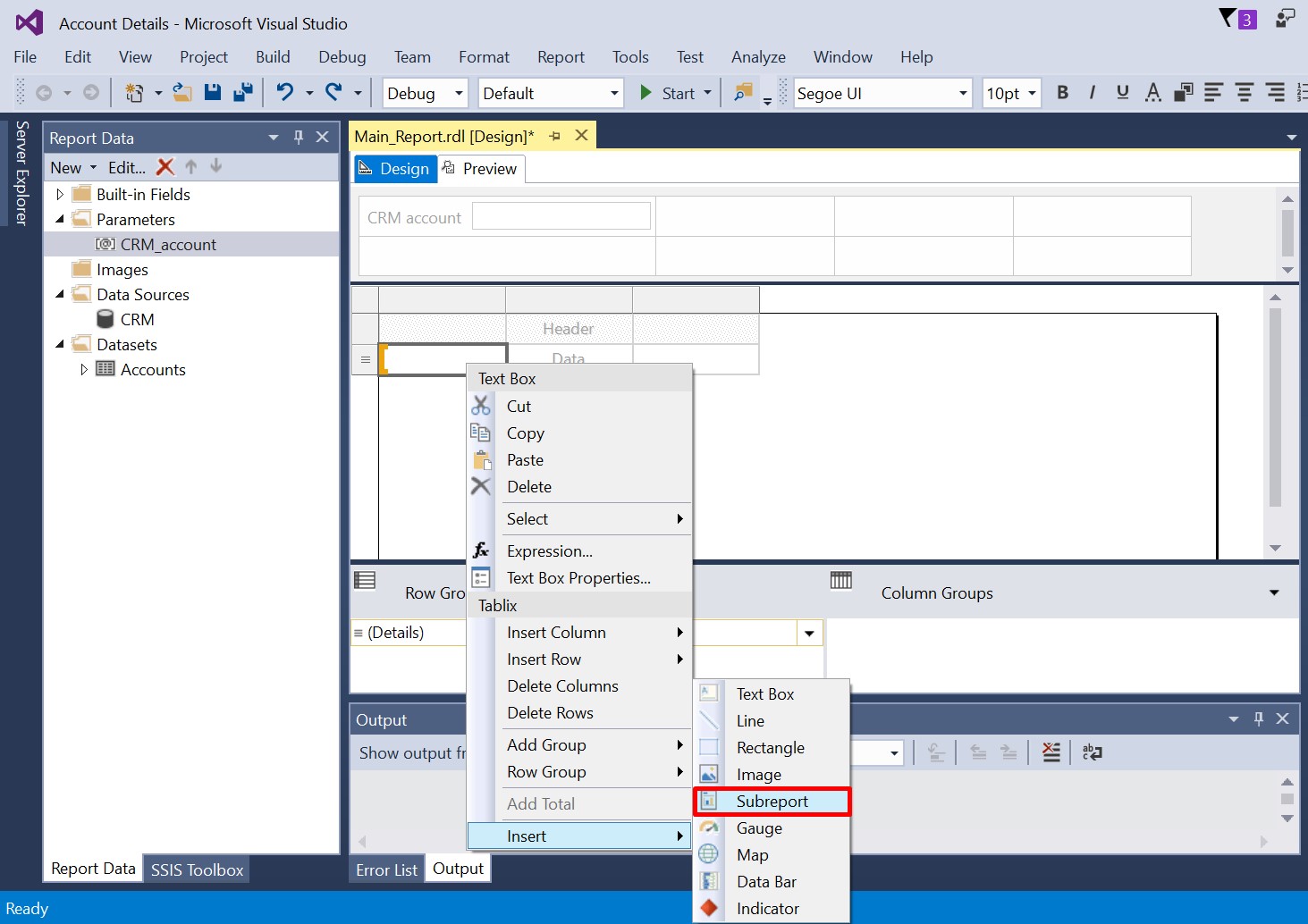Move item up in Report Data
This screenshot has width=1308, height=924.
tap(190, 167)
